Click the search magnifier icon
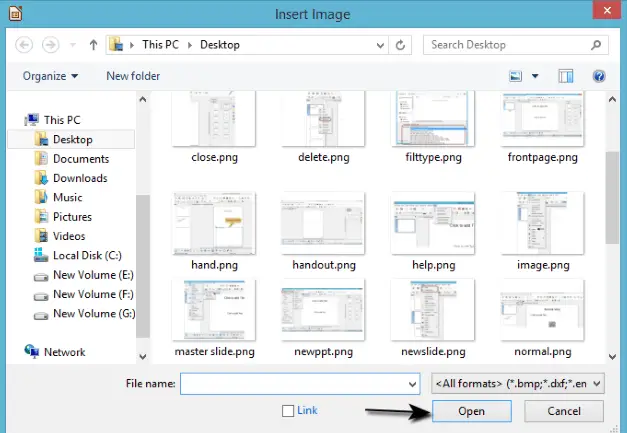The width and height of the screenshot is (627, 433). [x=596, y=45]
